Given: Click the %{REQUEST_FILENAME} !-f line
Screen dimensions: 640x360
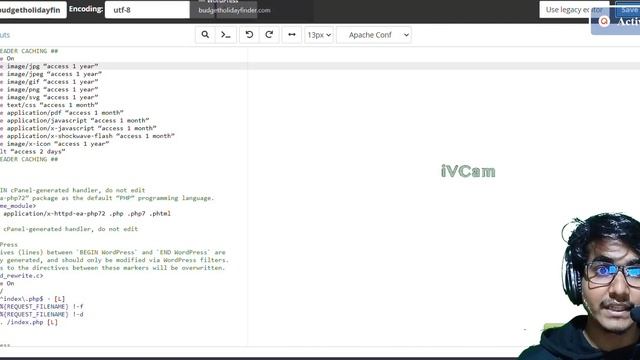Looking at the screenshot, I should pos(42,307).
